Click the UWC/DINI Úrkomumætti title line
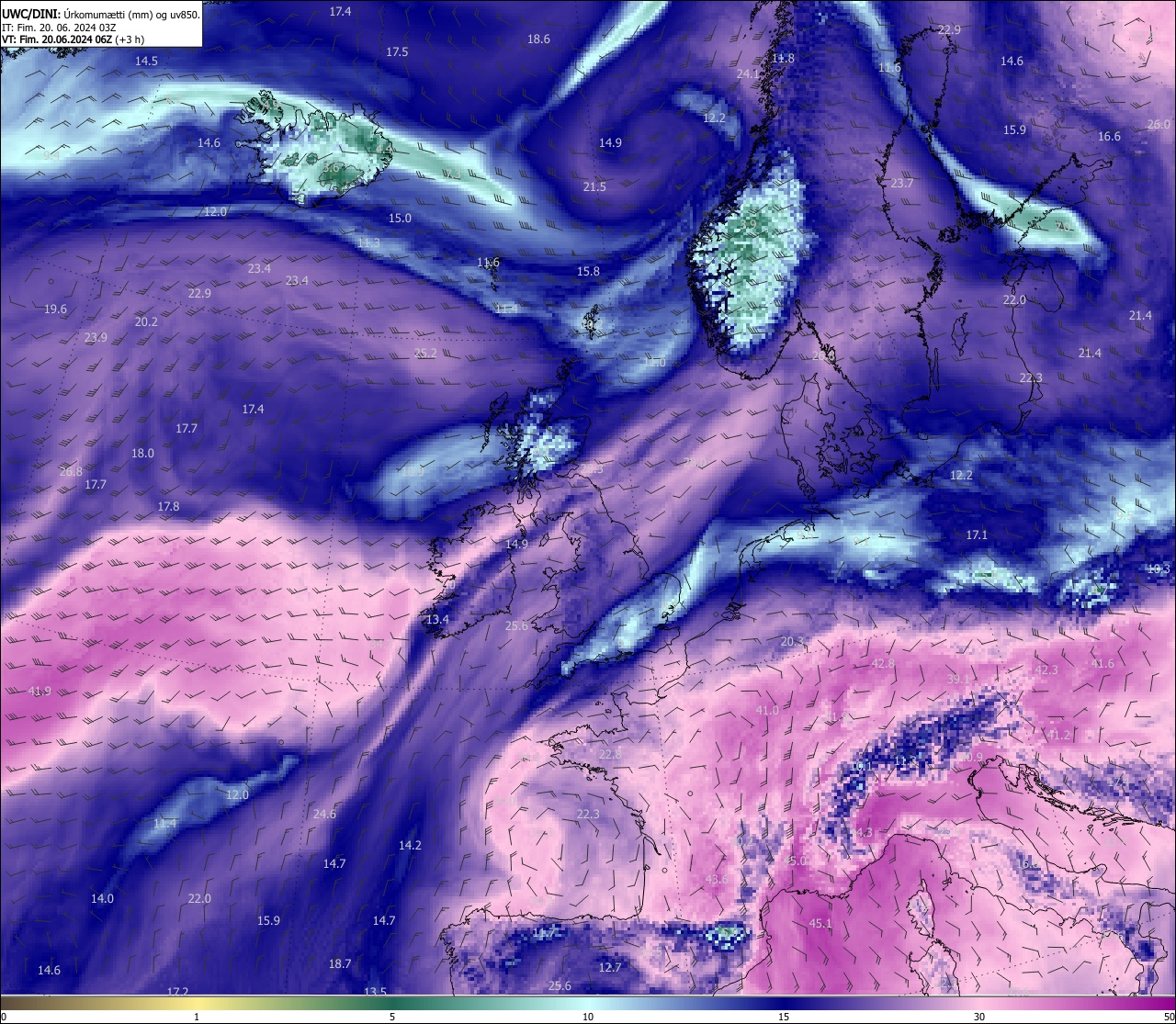This screenshot has width=1176, height=1024. [x=100, y=14]
